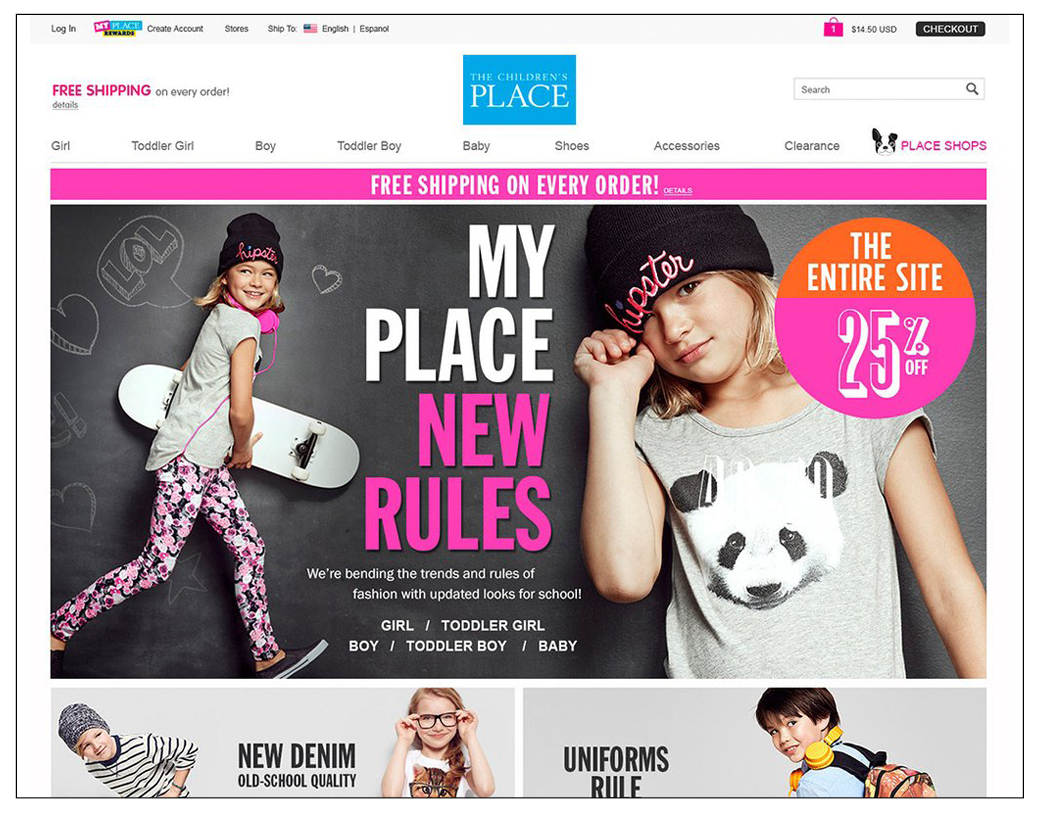
Task: Click The Children's Place blue logo
Action: click(519, 90)
